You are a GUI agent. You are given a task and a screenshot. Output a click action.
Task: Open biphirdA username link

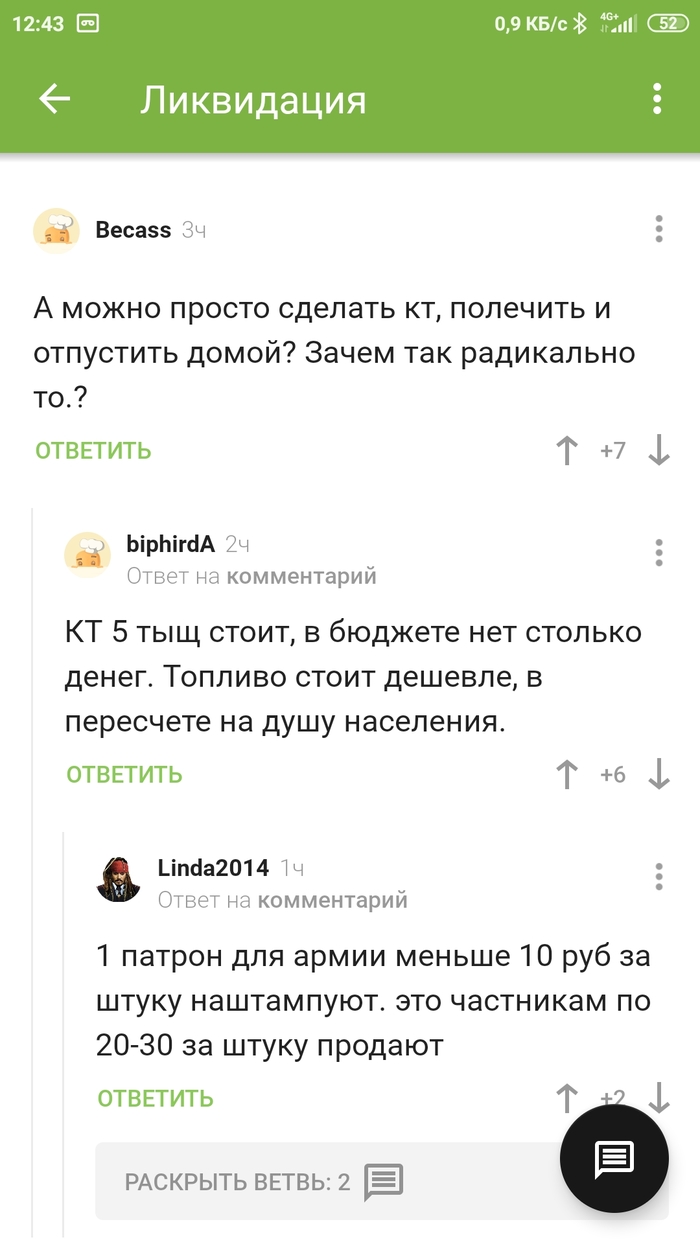click(170, 544)
